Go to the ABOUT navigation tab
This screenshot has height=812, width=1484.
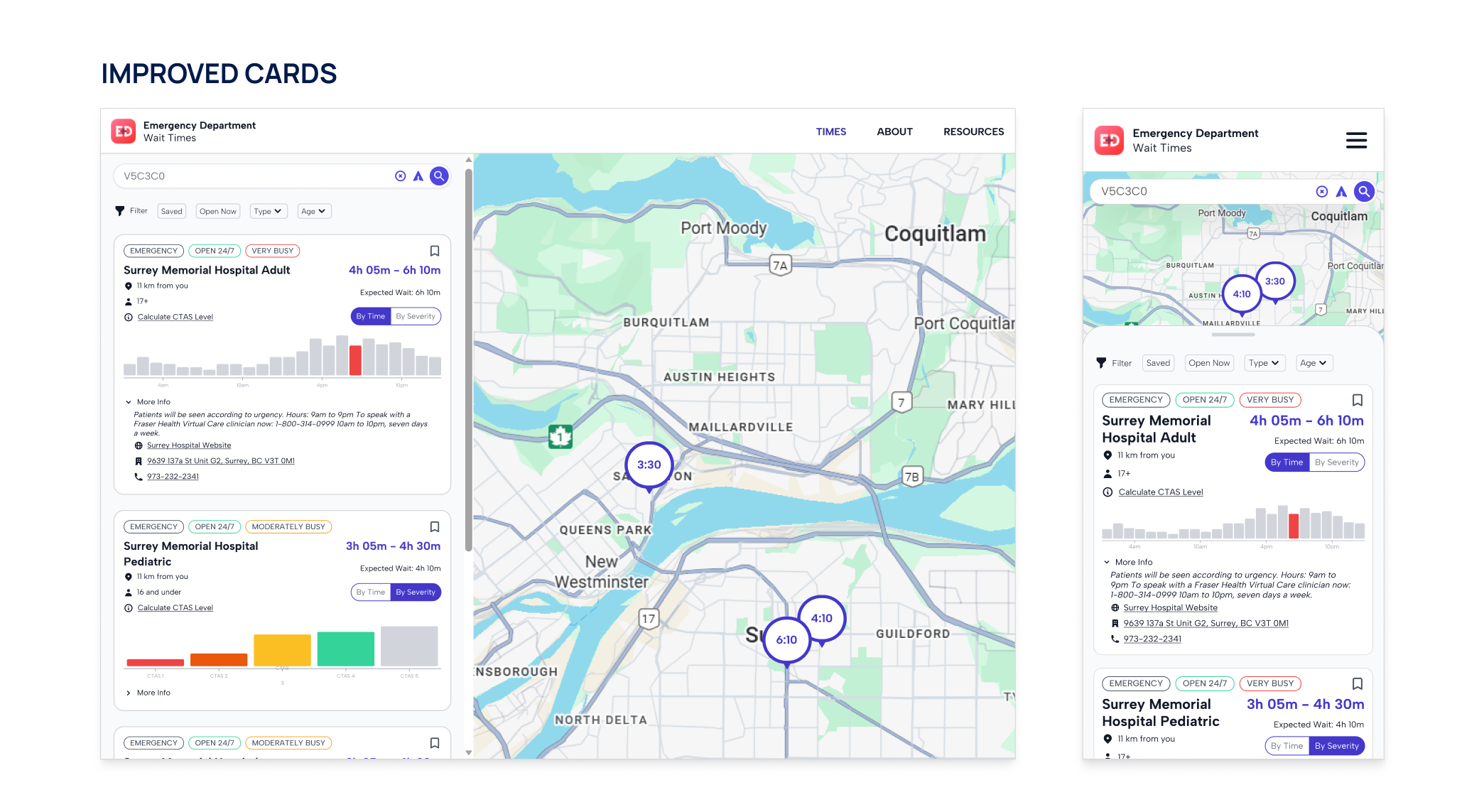point(894,131)
